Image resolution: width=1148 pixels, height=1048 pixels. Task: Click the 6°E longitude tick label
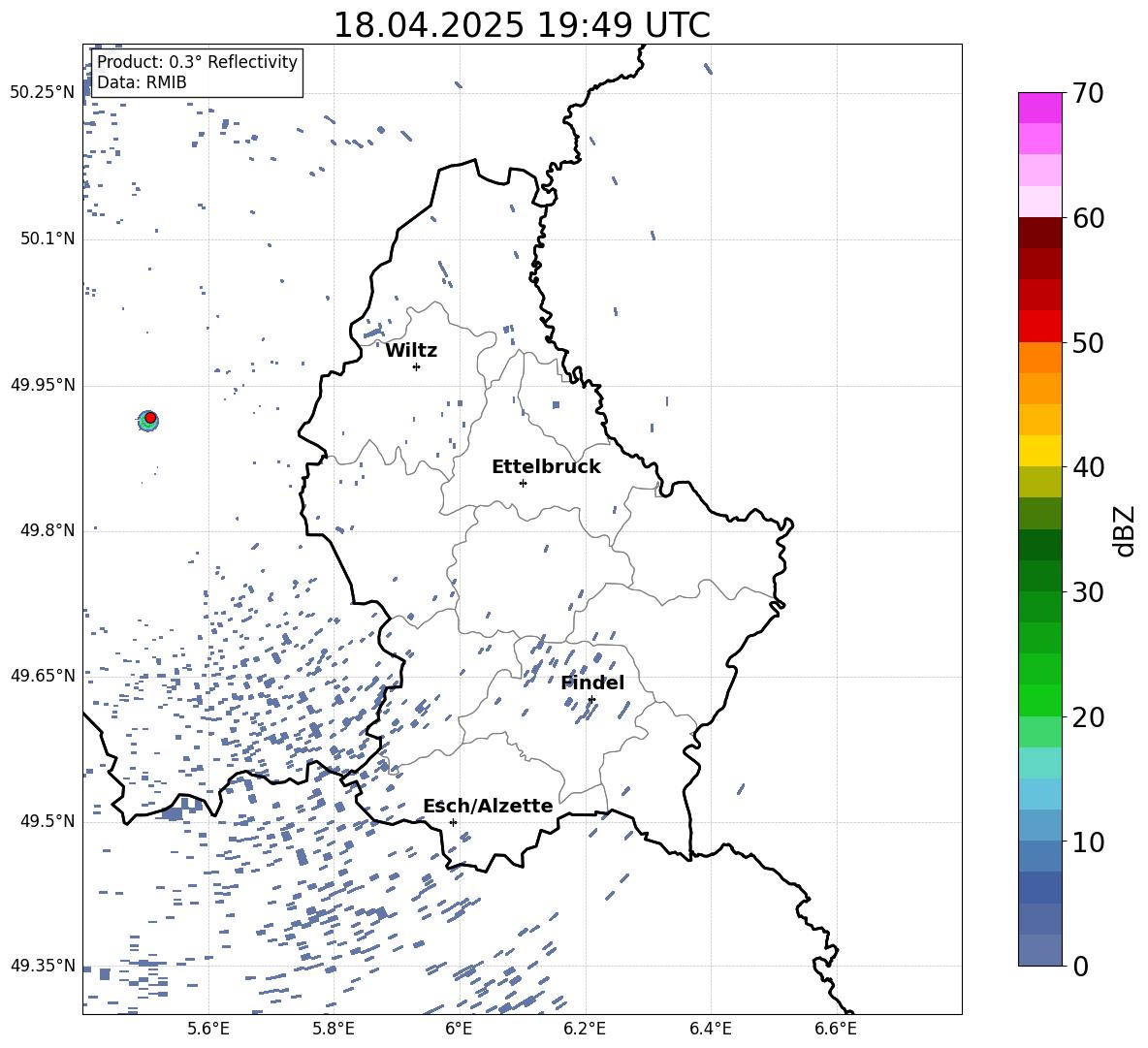click(x=459, y=1029)
